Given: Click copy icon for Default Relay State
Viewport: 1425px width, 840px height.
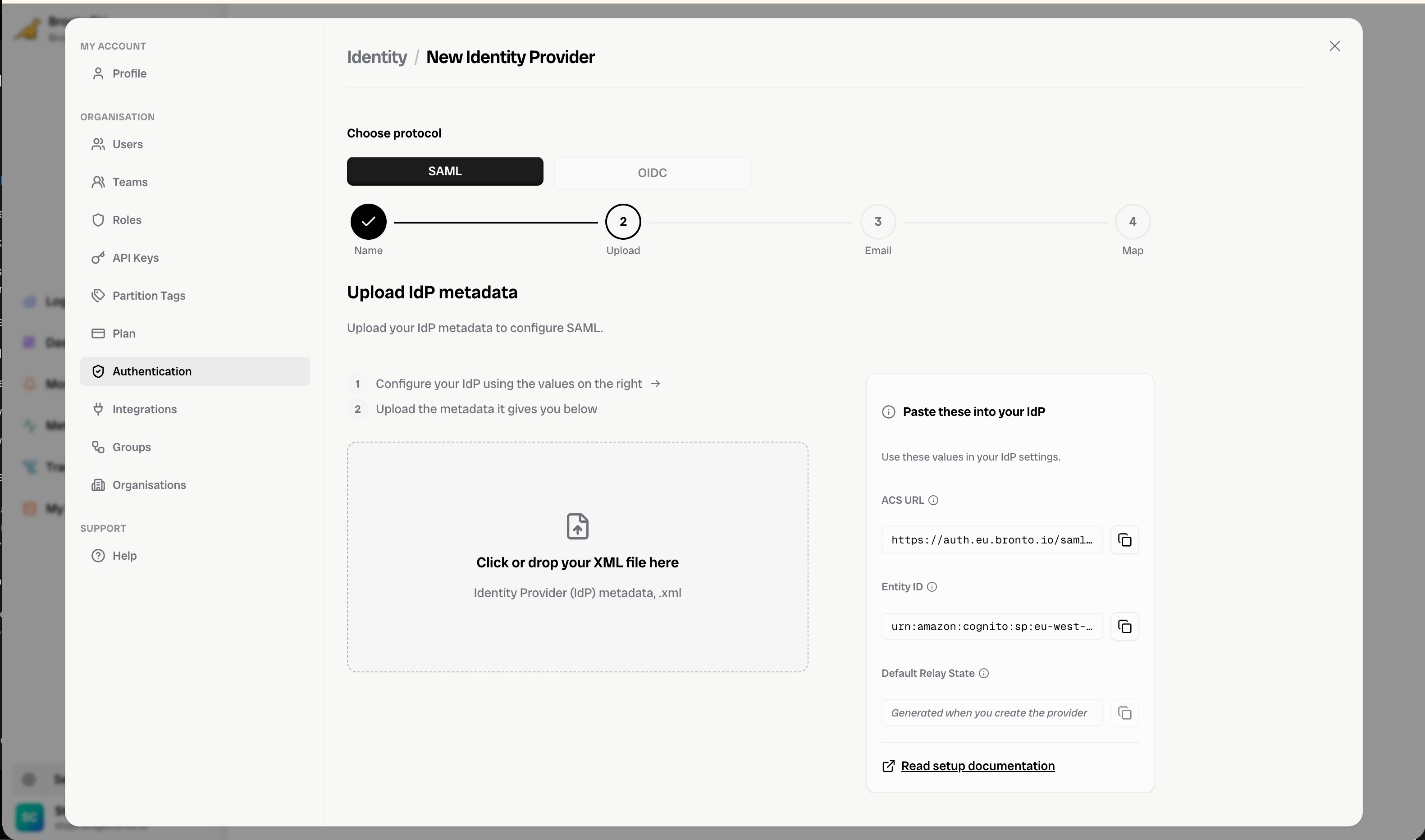Looking at the screenshot, I should coord(1124,713).
